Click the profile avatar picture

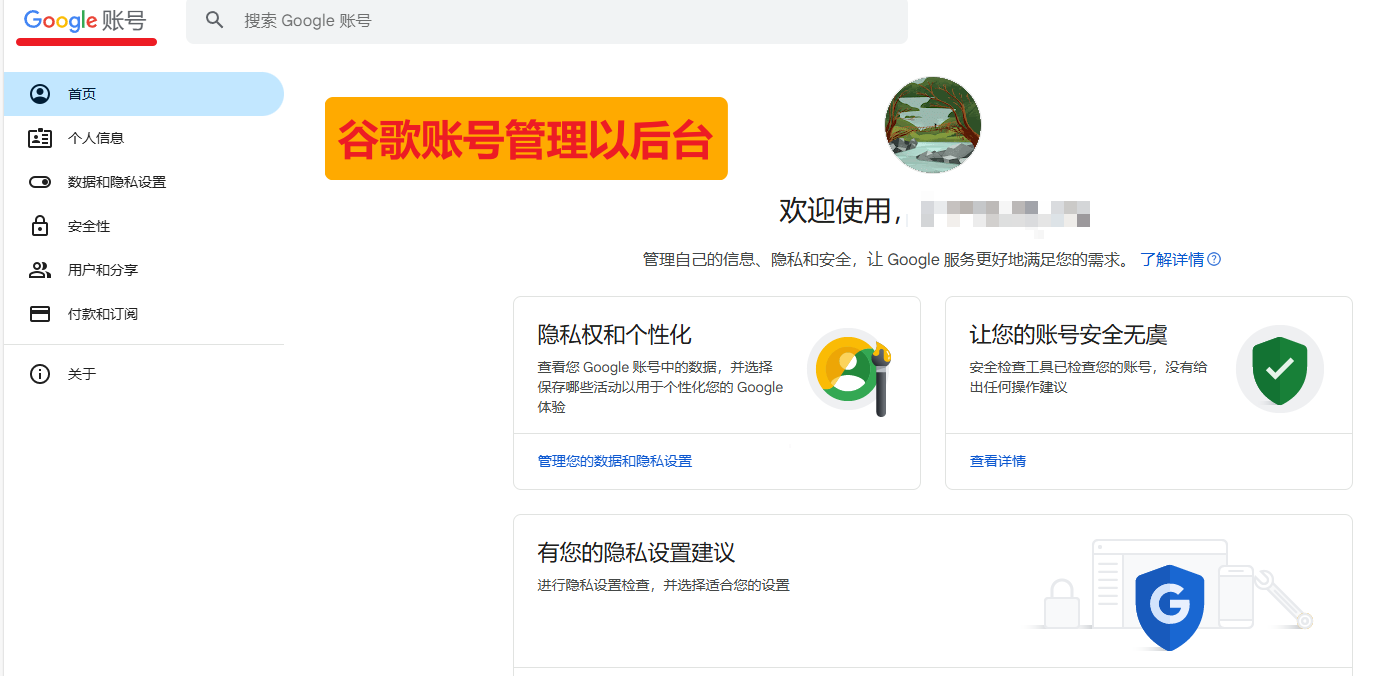coord(933,125)
